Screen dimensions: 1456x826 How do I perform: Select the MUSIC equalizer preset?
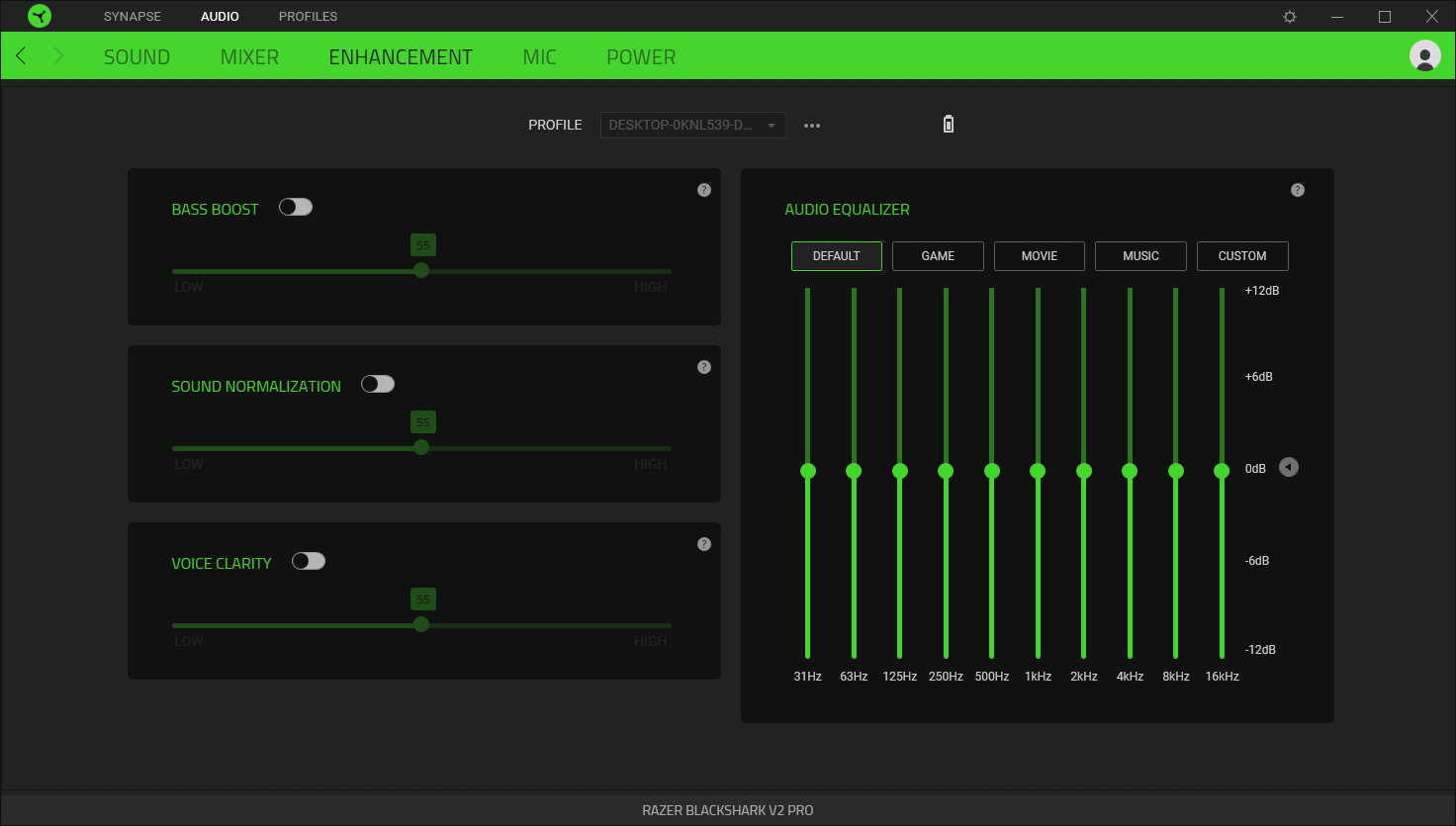coord(1140,255)
